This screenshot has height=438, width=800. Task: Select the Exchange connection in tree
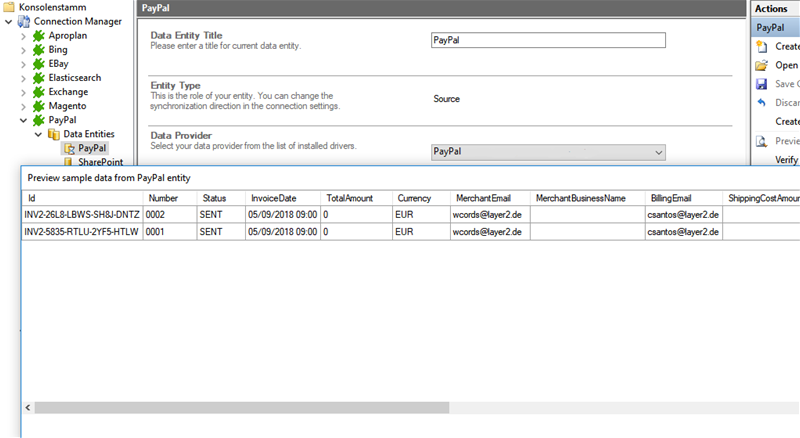[68, 91]
